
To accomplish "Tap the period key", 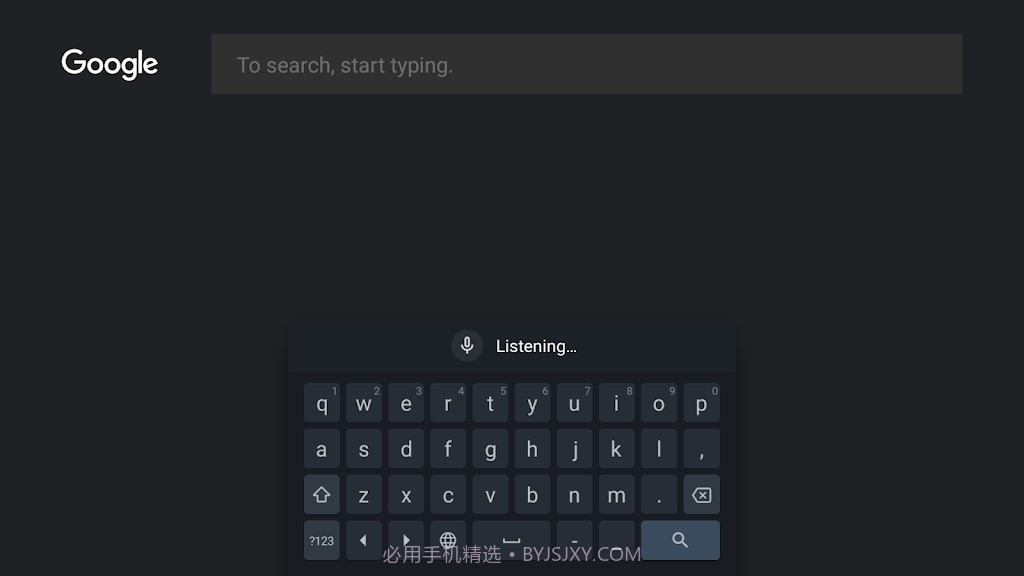I will coord(659,494).
